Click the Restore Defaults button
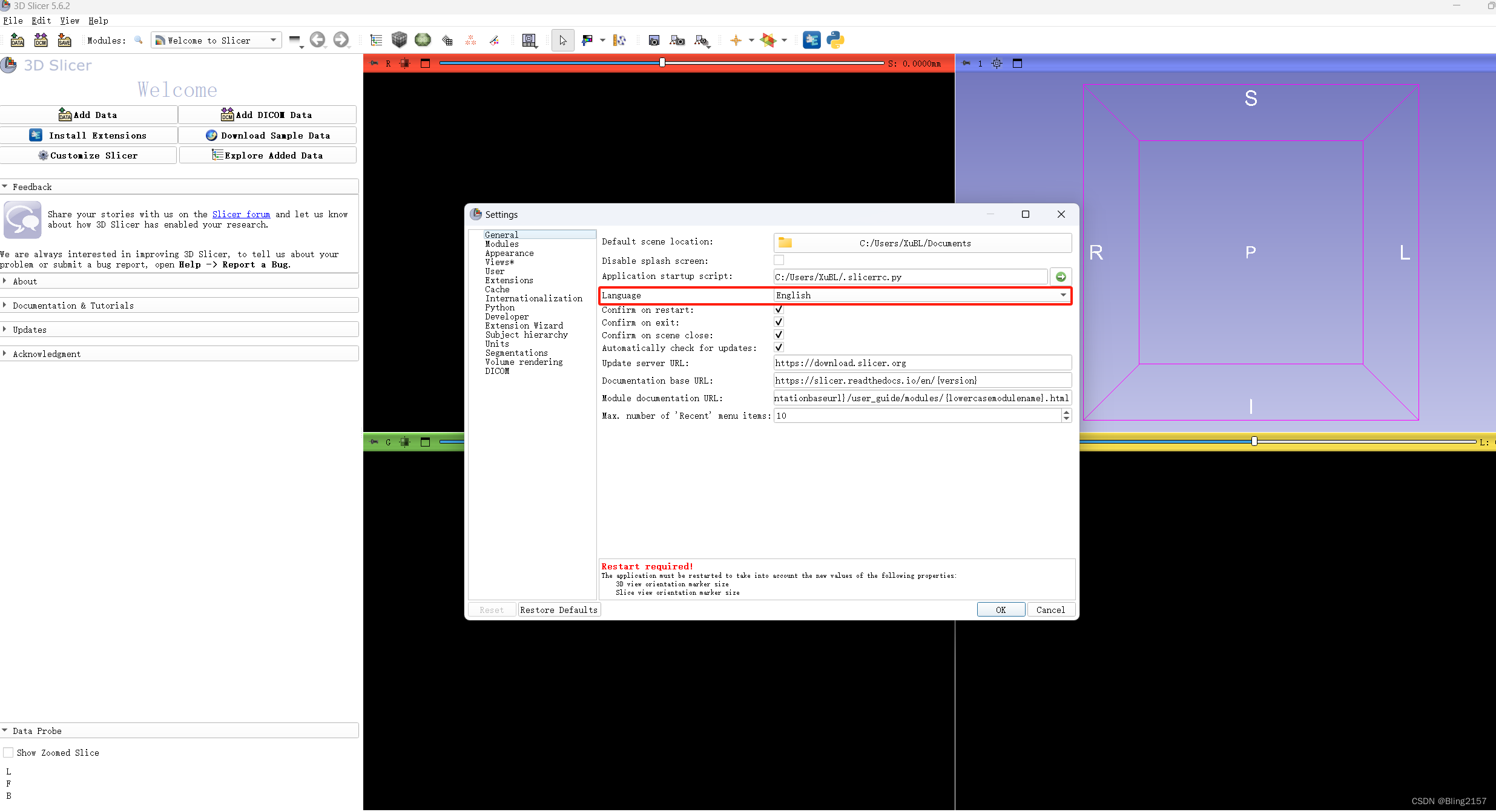1496x812 pixels. pyautogui.click(x=558, y=610)
